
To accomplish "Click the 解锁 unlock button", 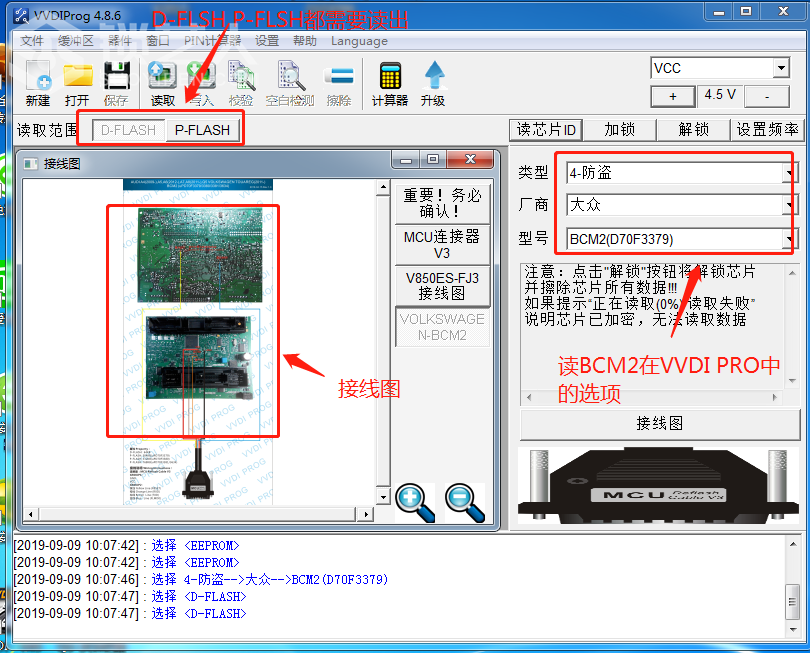I will [x=694, y=130].
